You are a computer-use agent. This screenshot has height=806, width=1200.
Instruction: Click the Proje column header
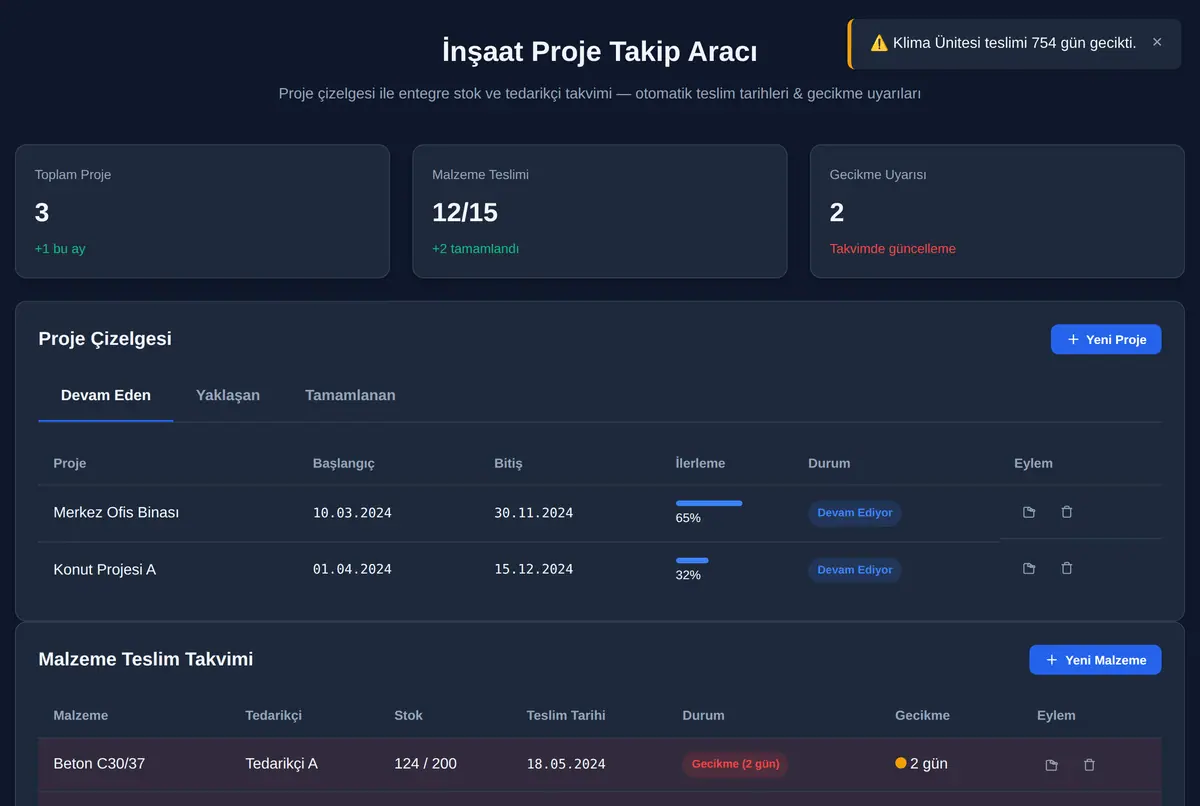pos(70,463)
